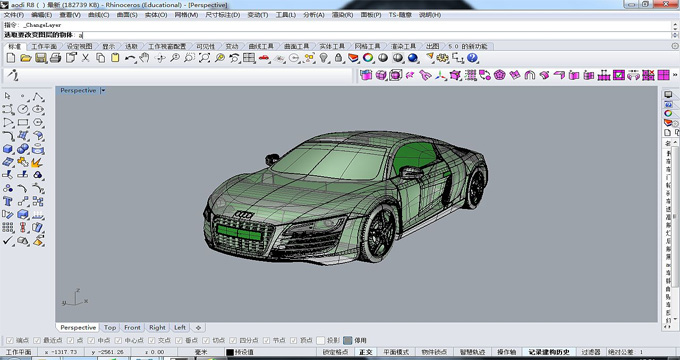Toggle the 四分点 osnap checkbox
Screen dimensions: 680x360
pyautogui.click(x=233, y=340)
